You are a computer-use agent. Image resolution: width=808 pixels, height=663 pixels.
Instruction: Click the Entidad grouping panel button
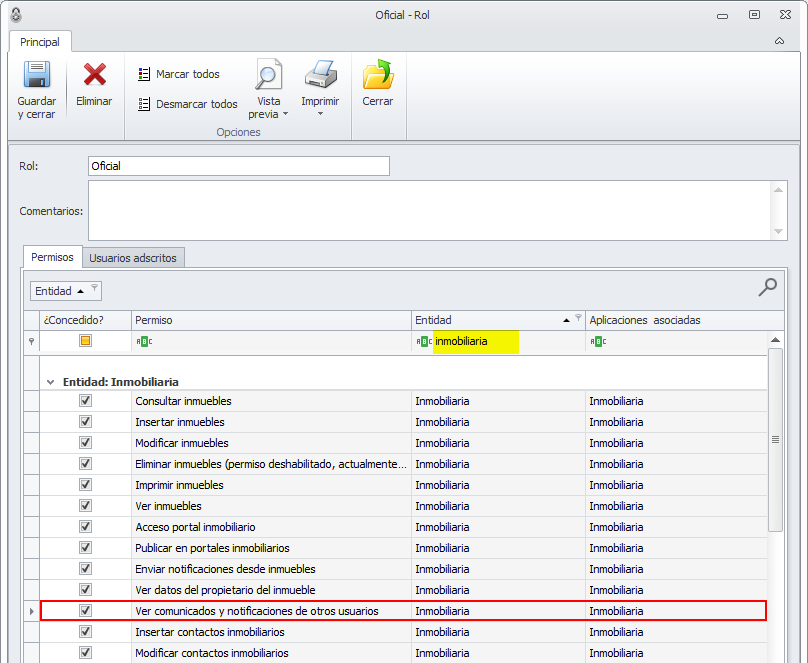[66, 291]
